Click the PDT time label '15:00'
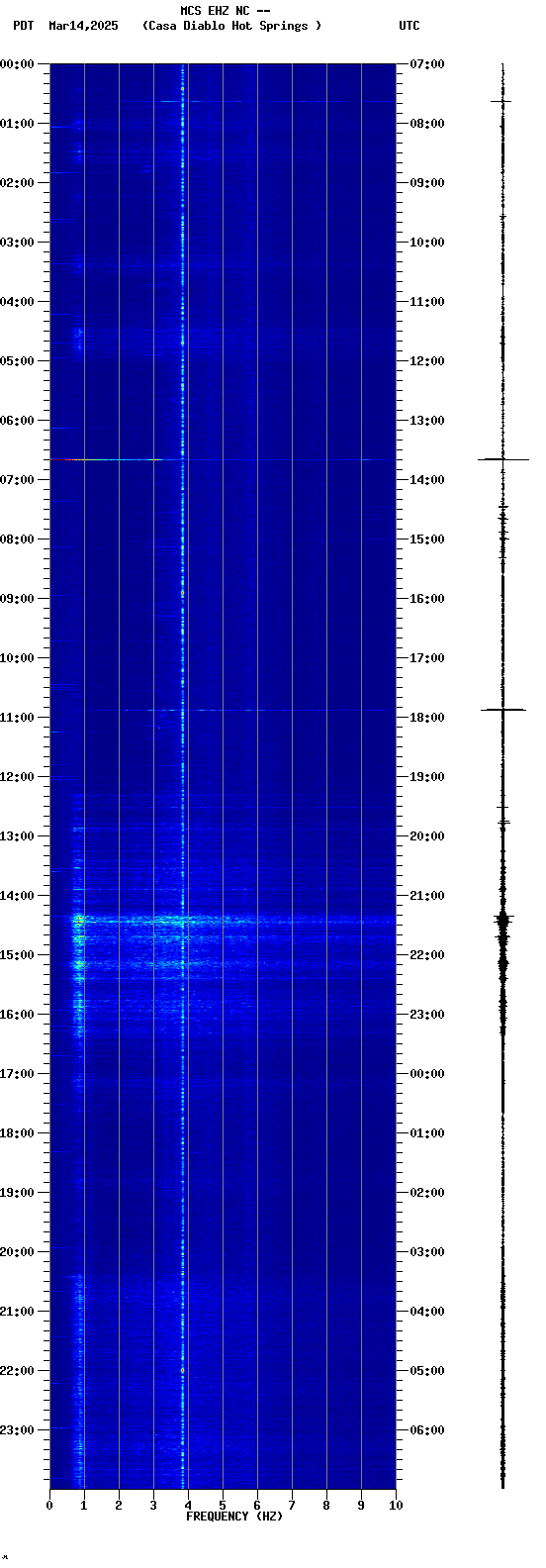 pyautogui.click(x=17, y=955)
